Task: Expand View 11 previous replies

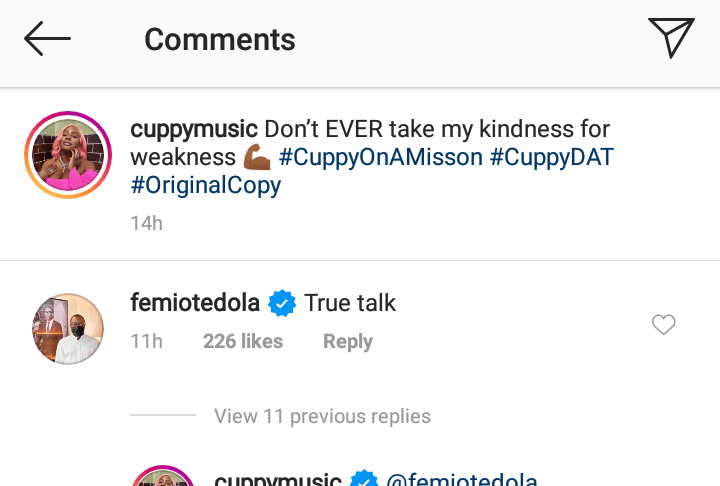Action: tap(322, 416)
